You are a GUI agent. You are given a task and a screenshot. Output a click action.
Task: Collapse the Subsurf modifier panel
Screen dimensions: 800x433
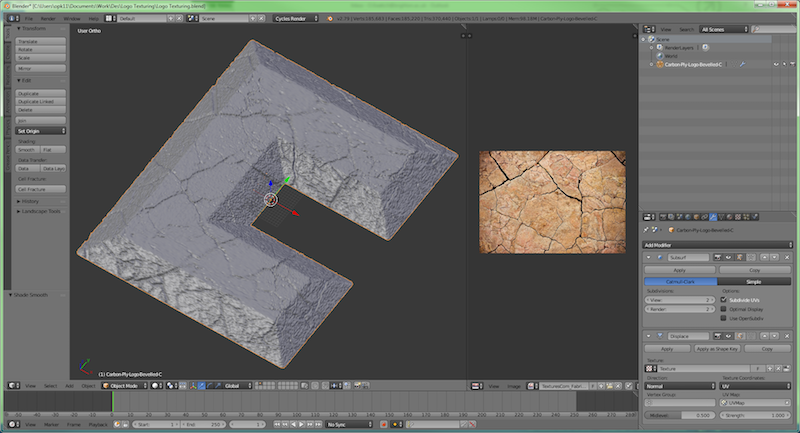click(648, 257)
